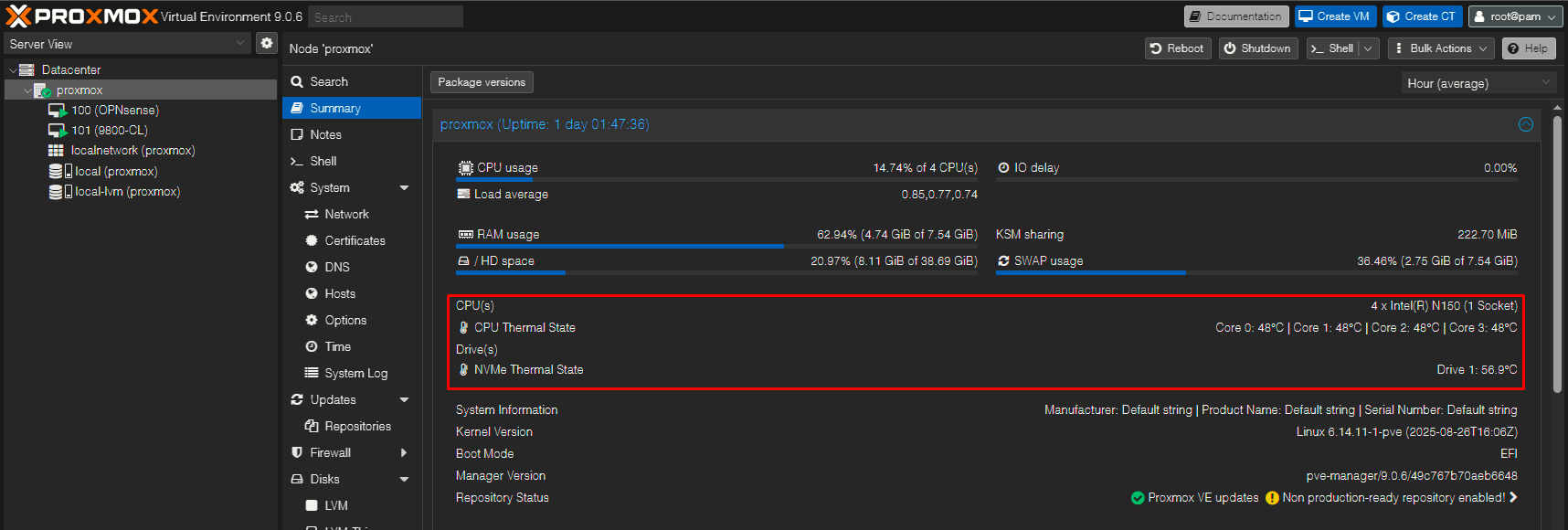Click the RAM usage icon
The image size is (1568, 530).
point(465,234)
